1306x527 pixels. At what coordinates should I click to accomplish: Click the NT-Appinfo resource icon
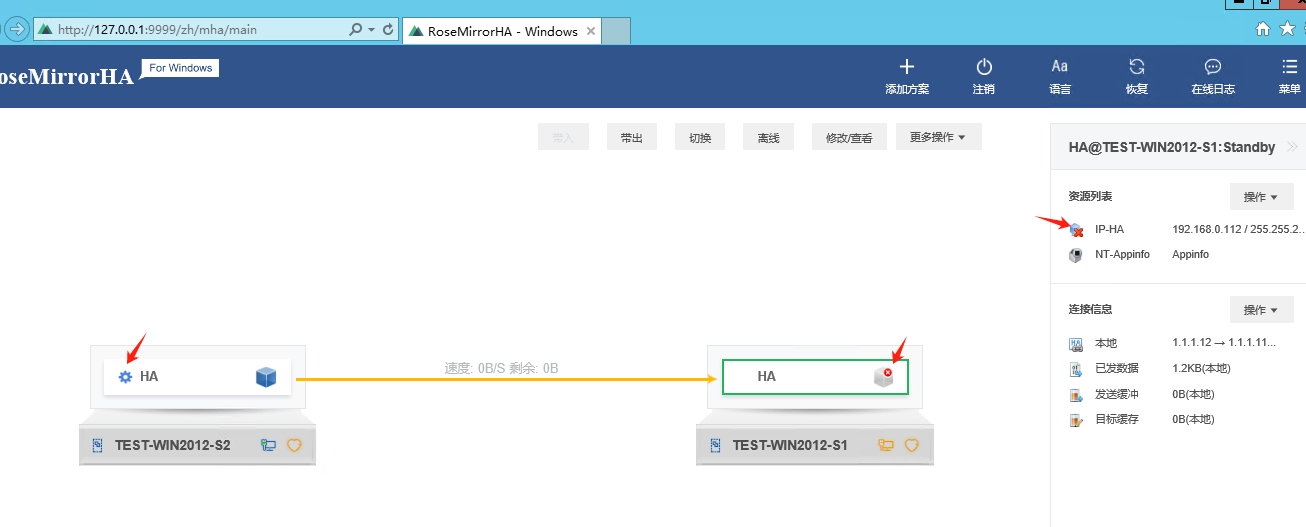click(x=1076, y=255)
